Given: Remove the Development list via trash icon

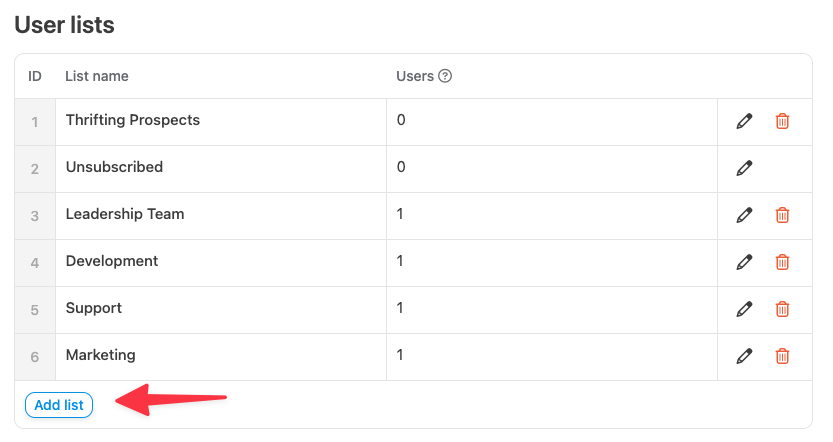Looking at the screenshot, I should [782, 262].
